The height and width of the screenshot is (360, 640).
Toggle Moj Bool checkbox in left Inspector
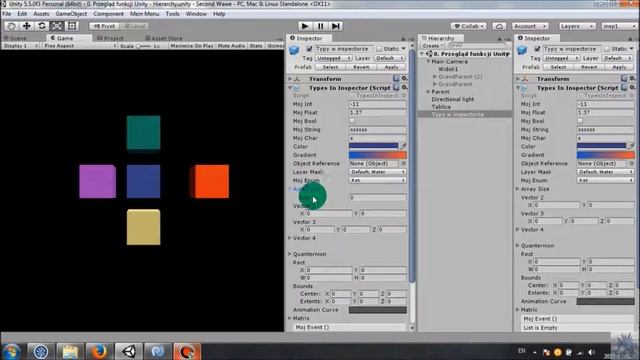(x=352, y=121)
